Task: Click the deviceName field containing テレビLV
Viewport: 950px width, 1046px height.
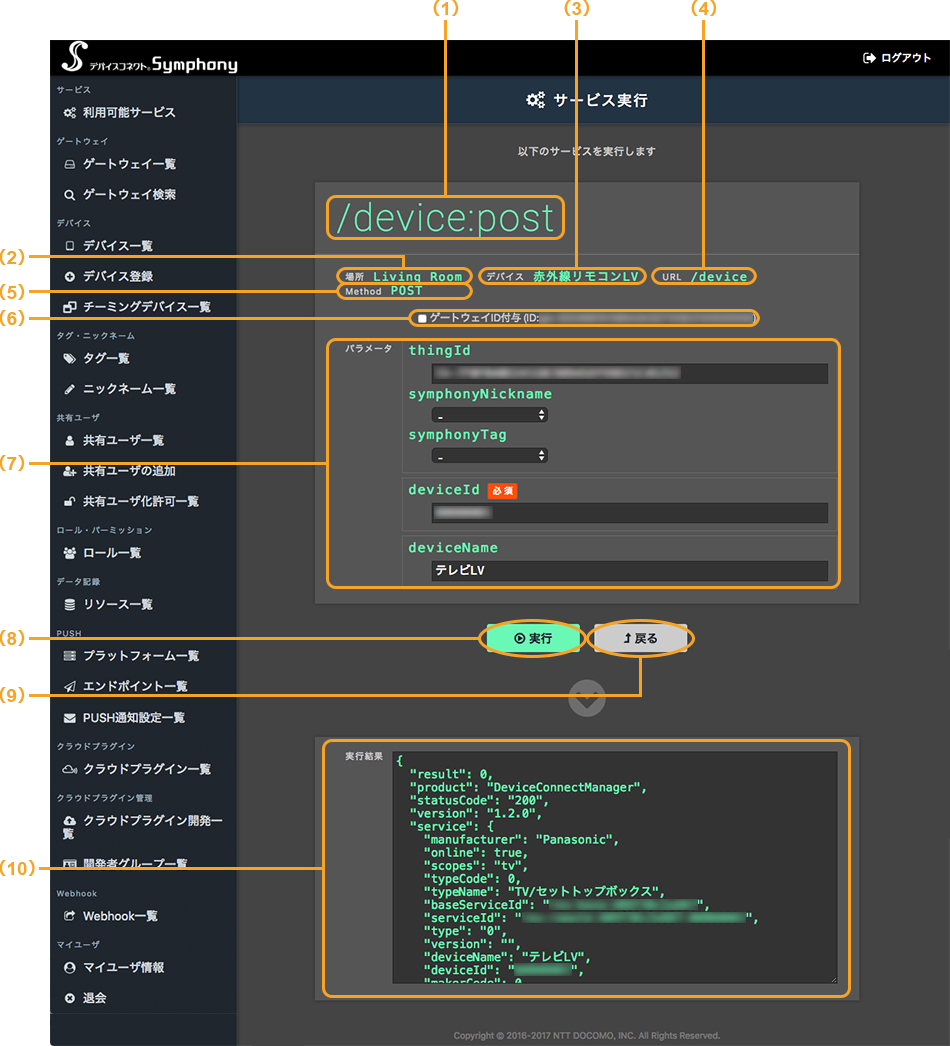Action: [x=629, y=570]
